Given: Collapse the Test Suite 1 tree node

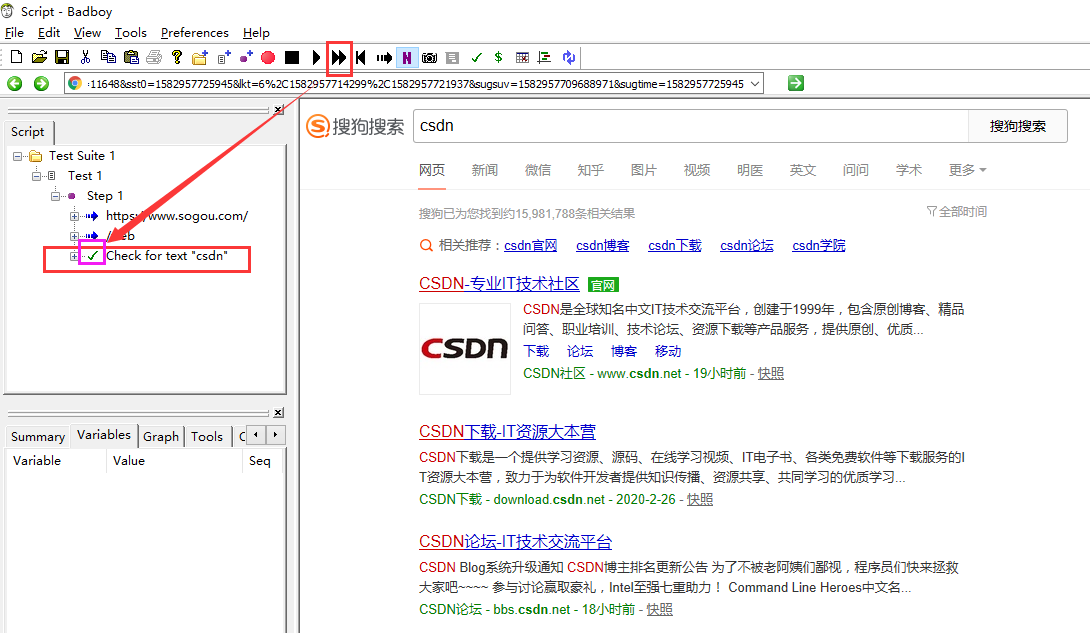Looking at the screenshot, I should (17, 156).
